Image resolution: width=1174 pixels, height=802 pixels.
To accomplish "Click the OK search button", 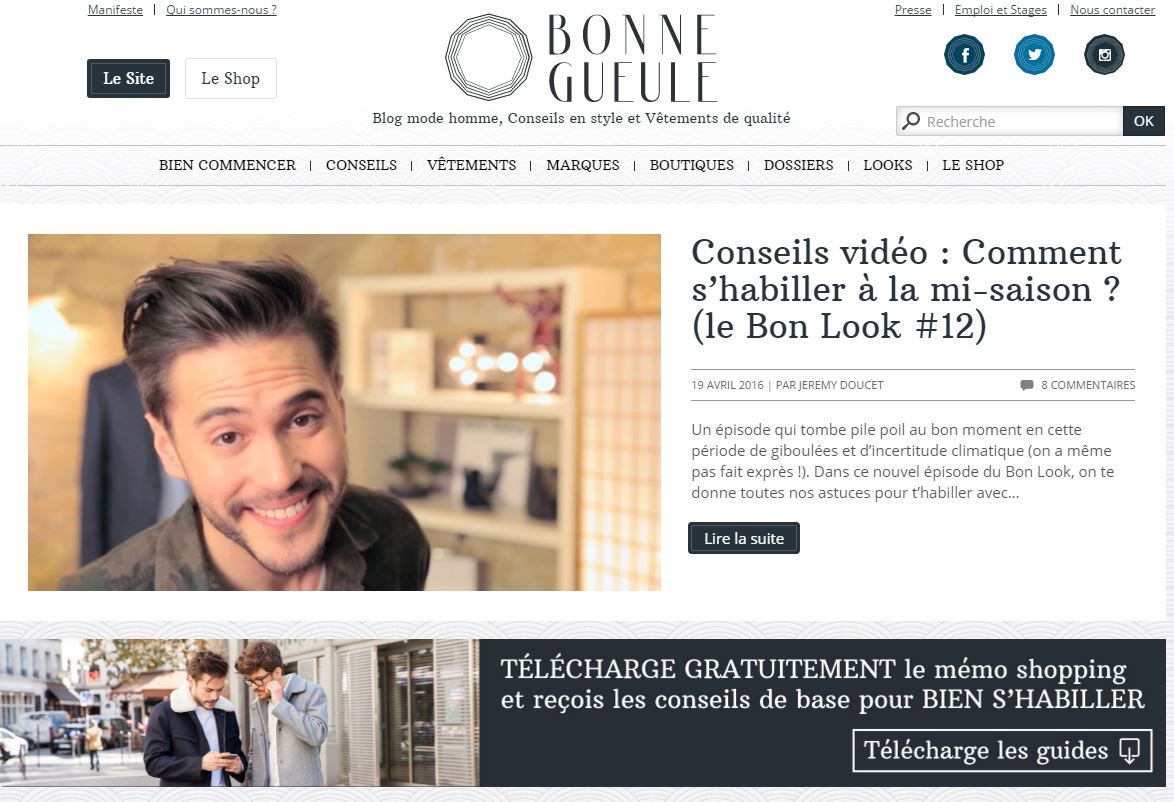I will 1143,121.
